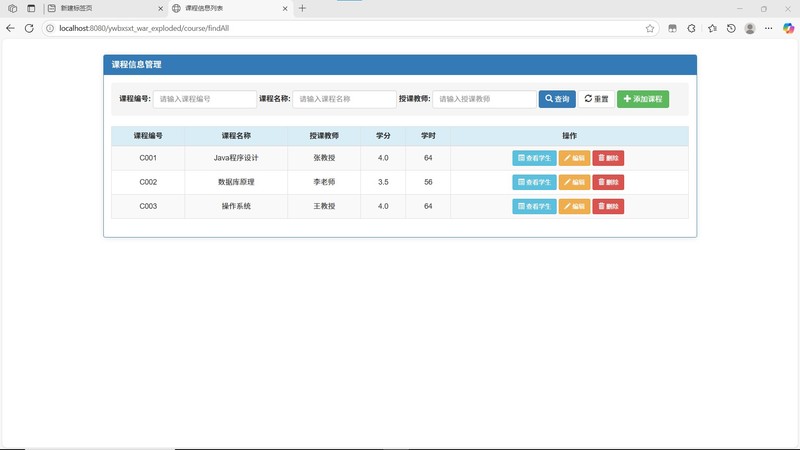This screenshot has height=450, width=800.
Task: Select the C003 cell
Action: 148,206
